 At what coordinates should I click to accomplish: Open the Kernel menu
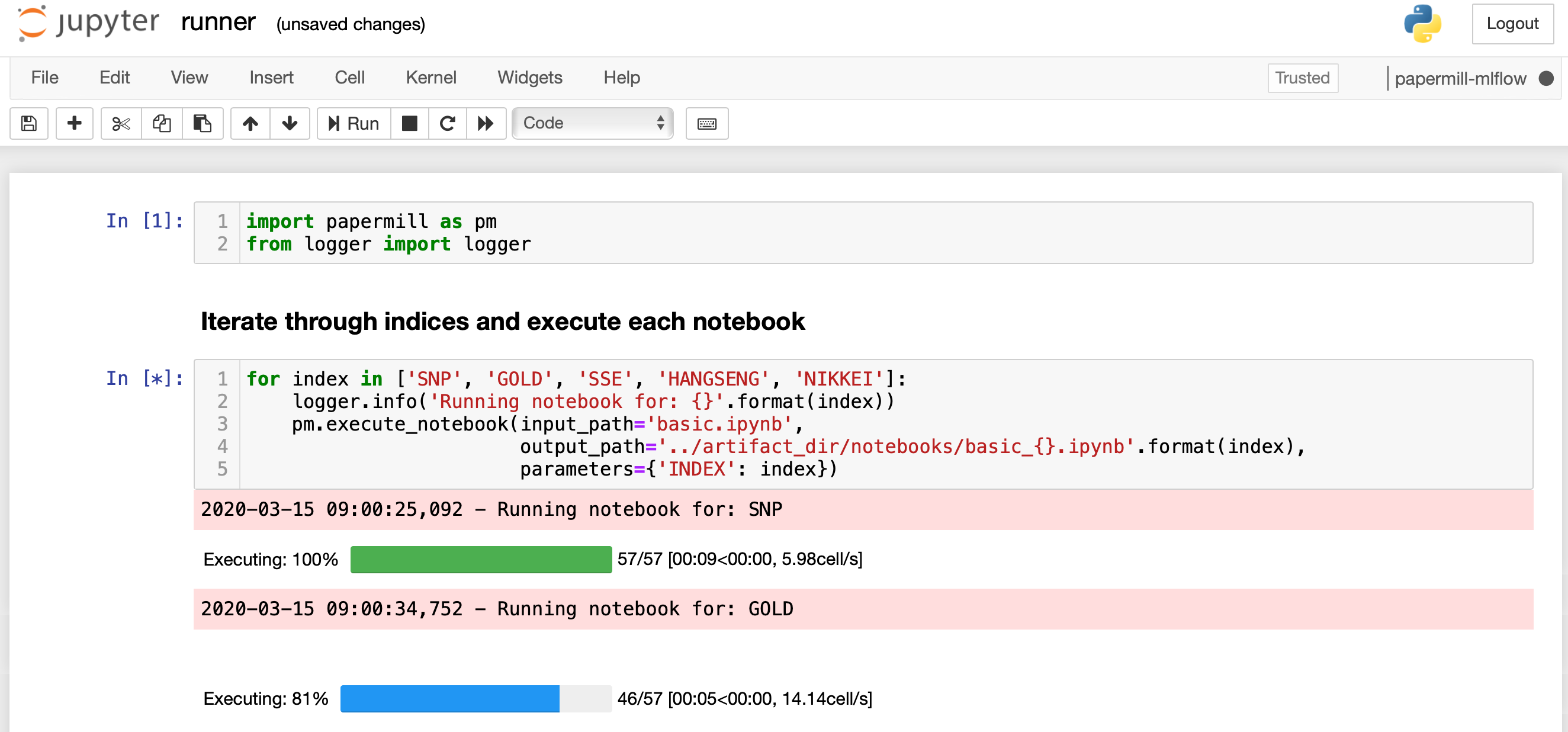pyautogui.click(x=431, y=78)
